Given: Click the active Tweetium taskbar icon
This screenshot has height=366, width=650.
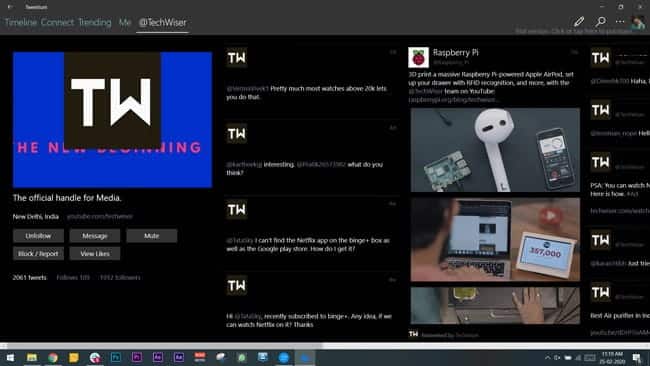Looking at the screenshot, I should click(305, 357).
